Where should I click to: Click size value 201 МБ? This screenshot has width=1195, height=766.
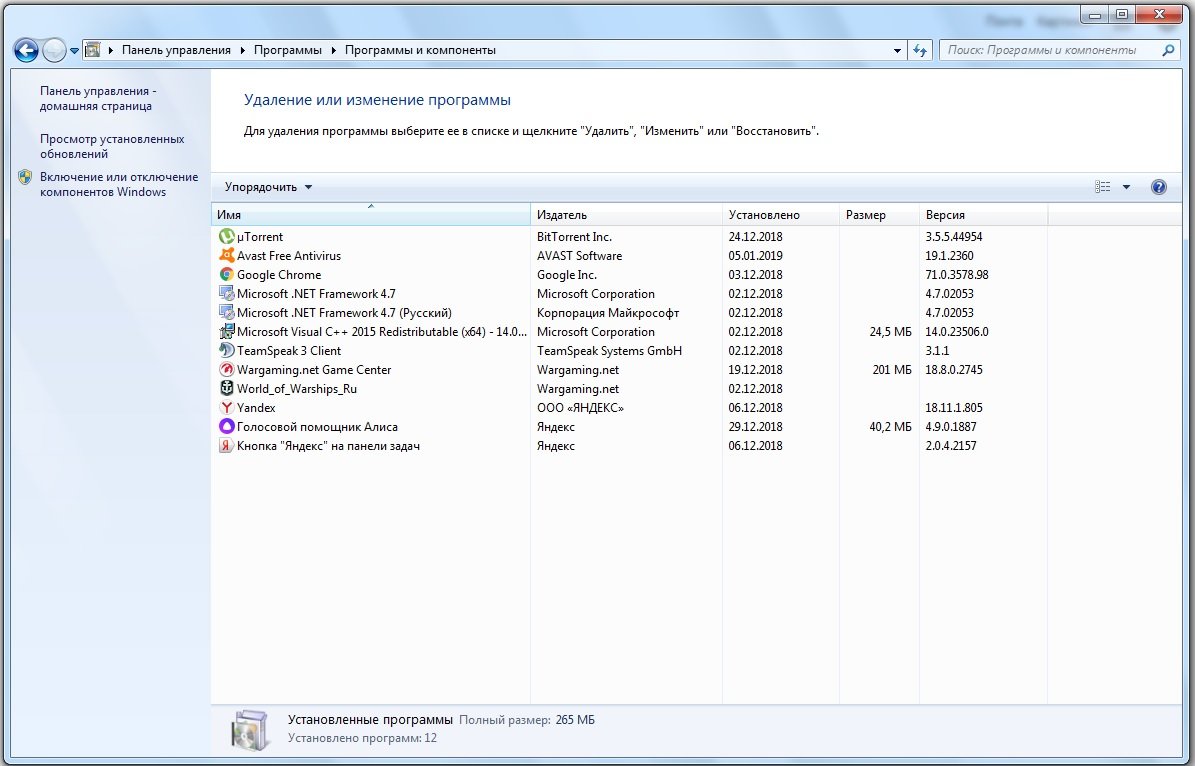pyautogui.click(x=892, y=370)
